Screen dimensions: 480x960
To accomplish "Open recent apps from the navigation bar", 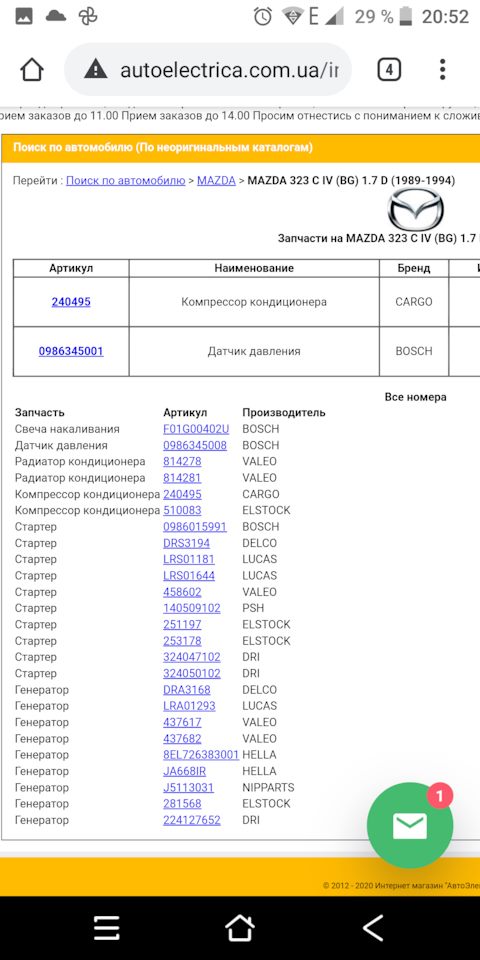I will [x=107, y=928].
